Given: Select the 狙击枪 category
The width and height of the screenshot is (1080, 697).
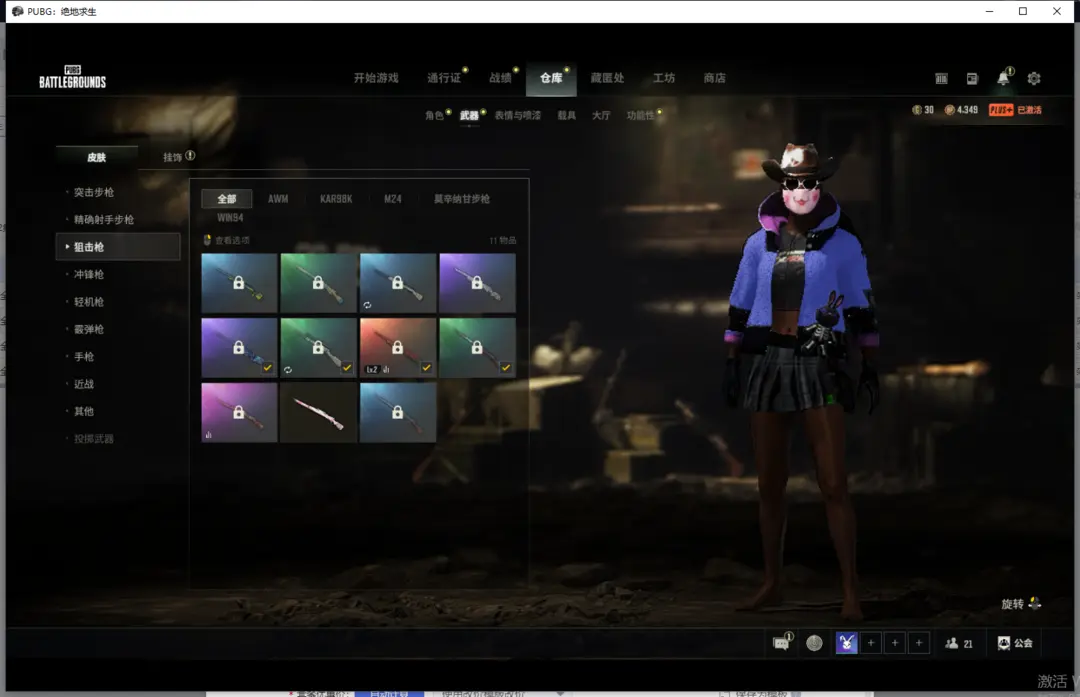Looking at the screenshot, I should tap(118, 247).
